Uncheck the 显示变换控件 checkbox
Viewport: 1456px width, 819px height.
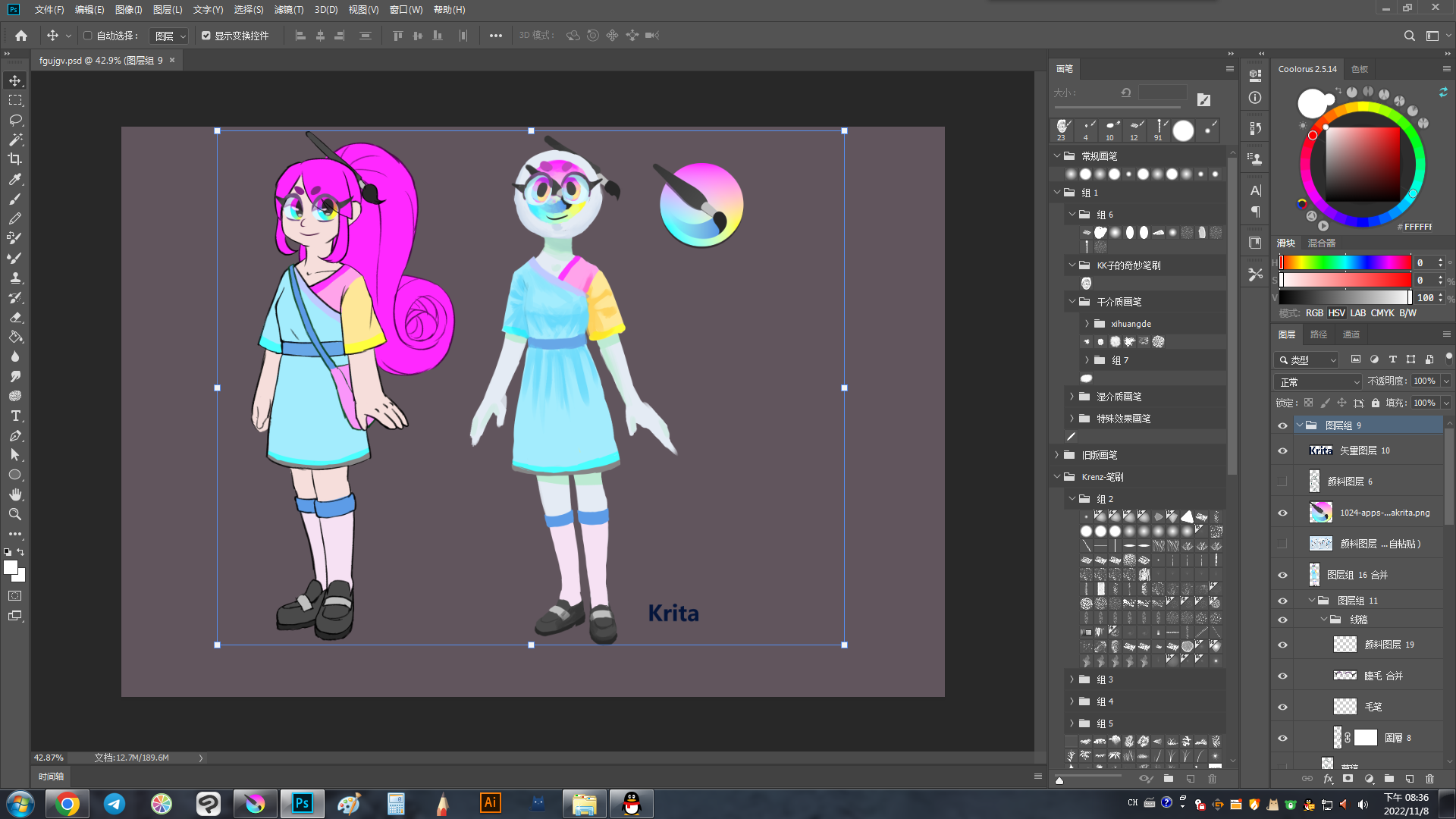[206, 36]
